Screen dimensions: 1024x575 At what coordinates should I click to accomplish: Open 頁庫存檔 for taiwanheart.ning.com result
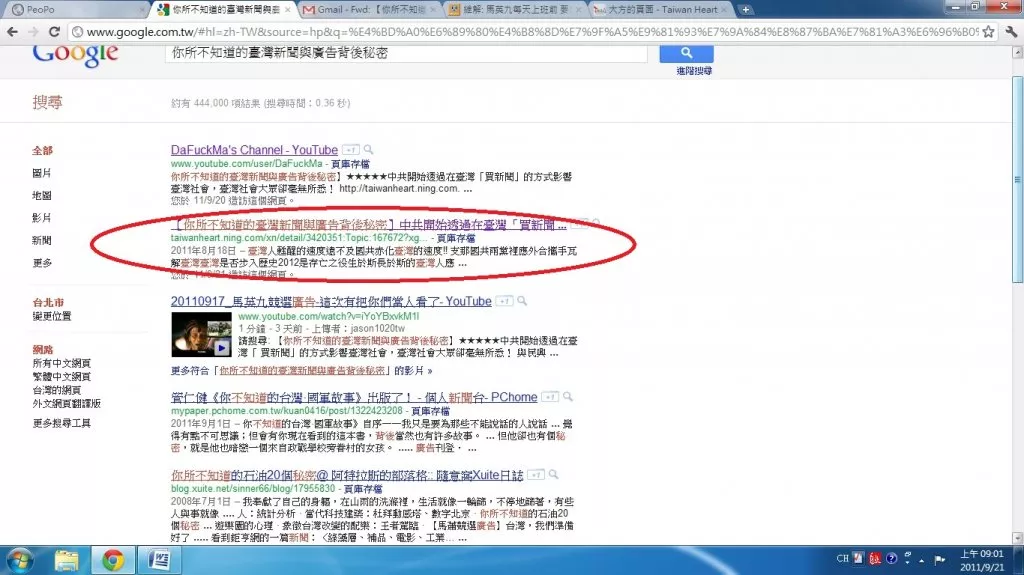[x=456, y=238]
